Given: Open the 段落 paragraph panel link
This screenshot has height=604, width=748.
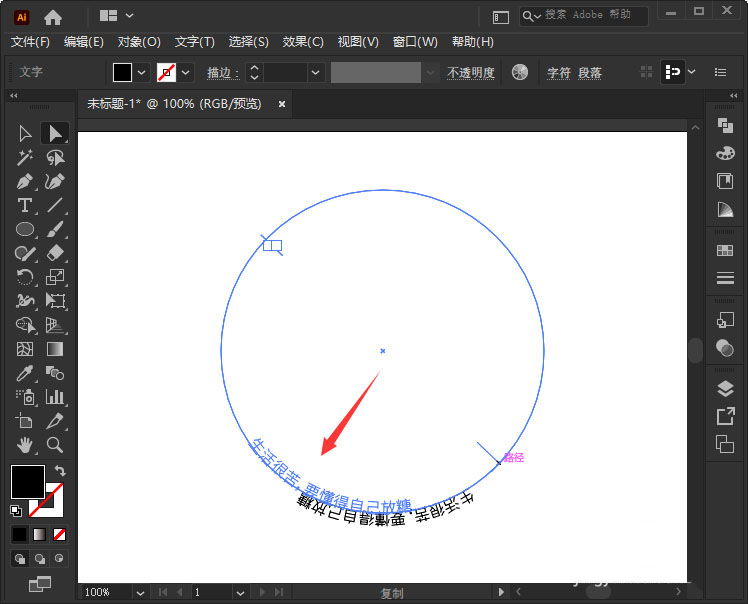Looking at the screenshot, I should pyautogui.click(x=590, y=73).
